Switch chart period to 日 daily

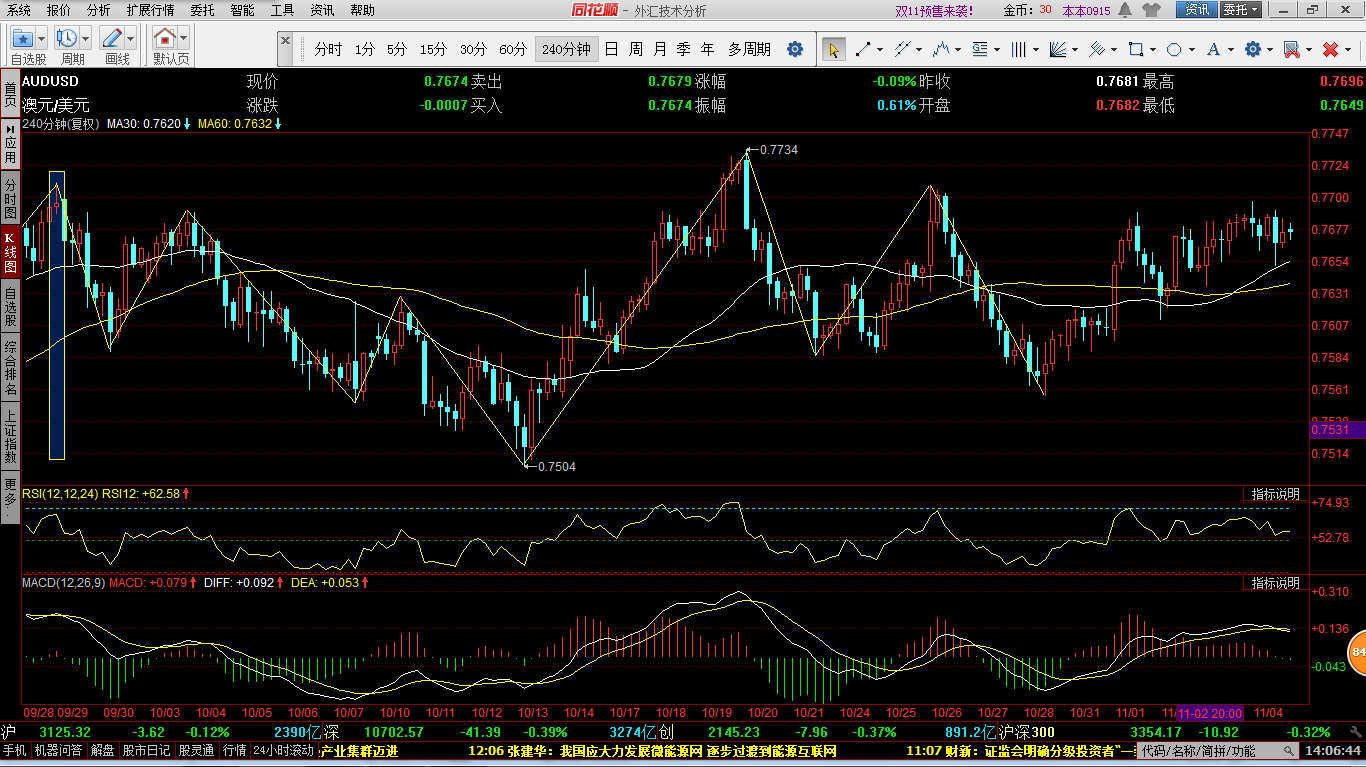coord(611,49)
